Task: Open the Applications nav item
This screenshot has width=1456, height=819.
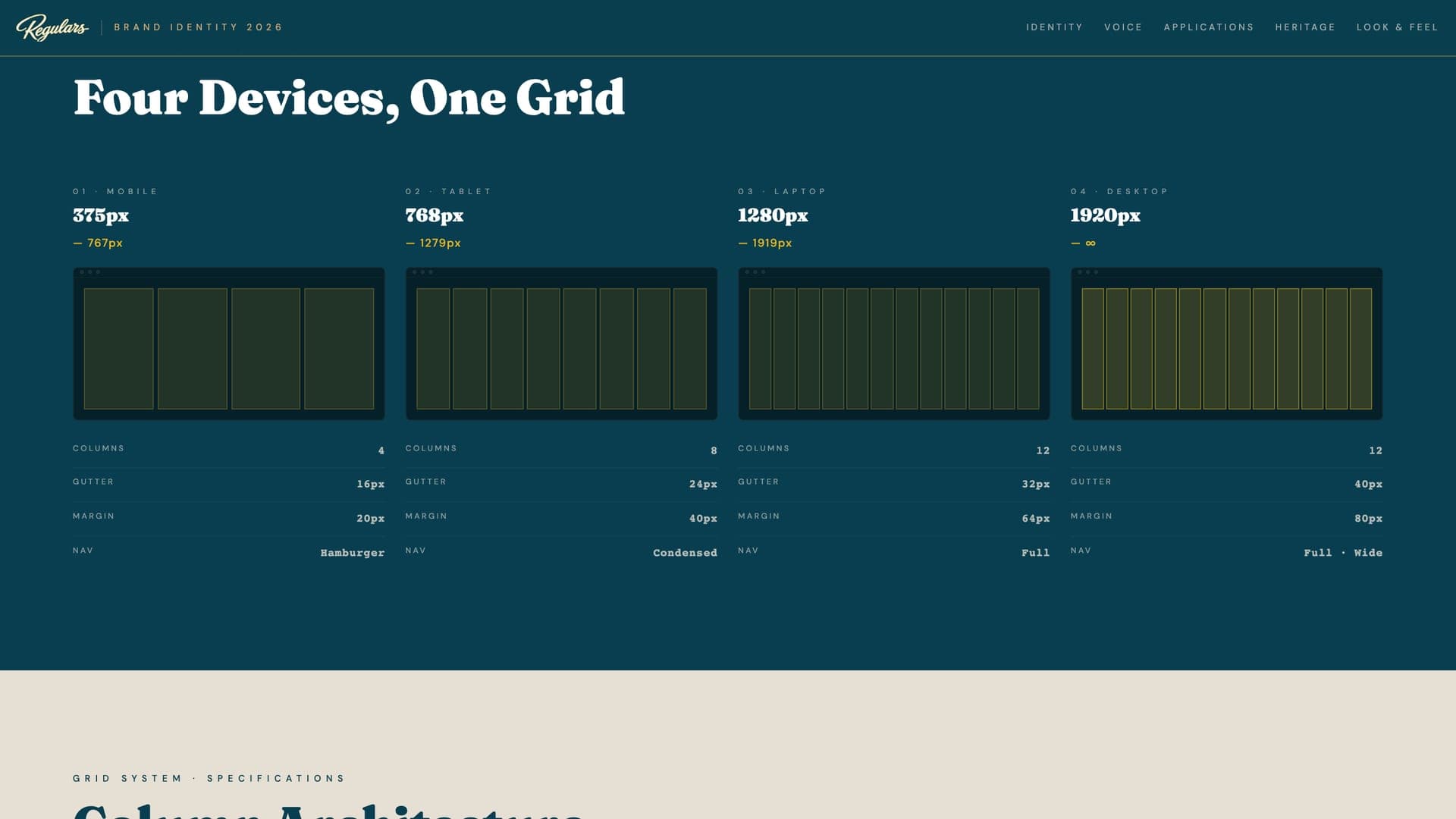Action: coord(1209,27)
